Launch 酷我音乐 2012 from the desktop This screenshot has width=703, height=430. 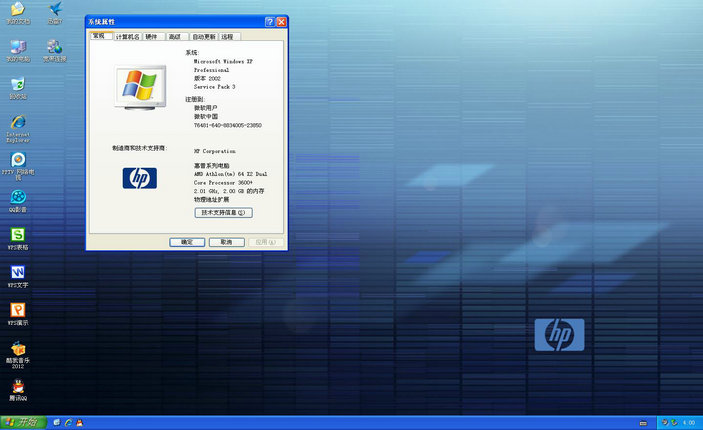(x=18, y=349)
